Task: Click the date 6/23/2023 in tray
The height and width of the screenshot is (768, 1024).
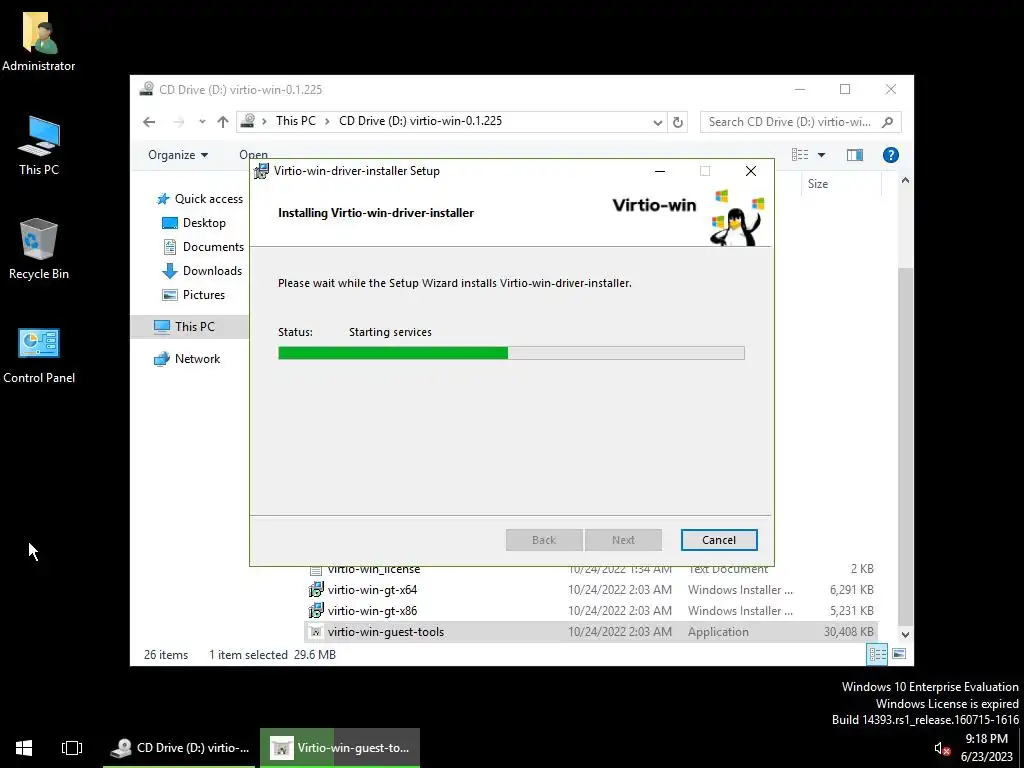Action: [x=986, y=757]
